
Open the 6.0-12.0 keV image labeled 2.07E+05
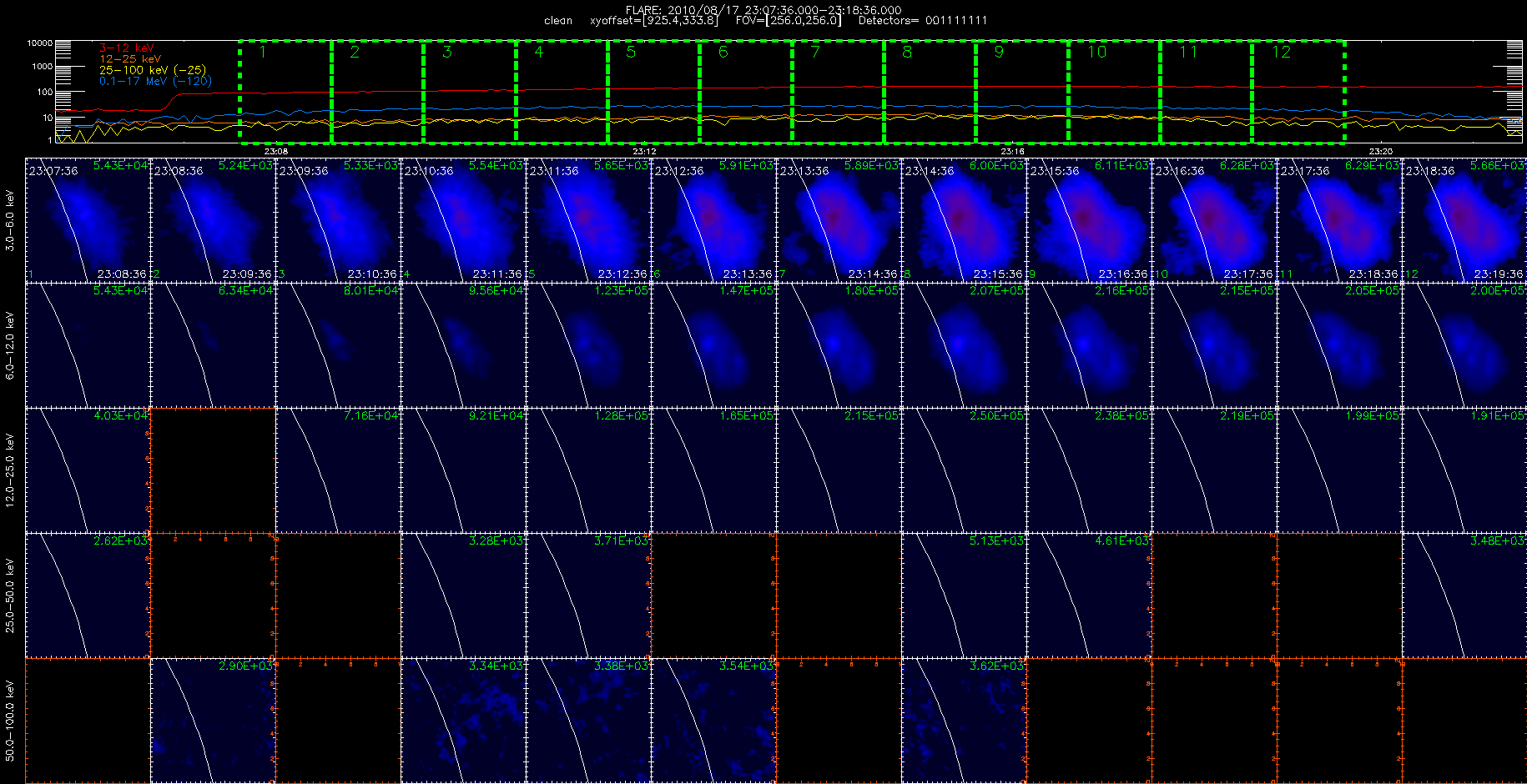[x=965, y=344]
